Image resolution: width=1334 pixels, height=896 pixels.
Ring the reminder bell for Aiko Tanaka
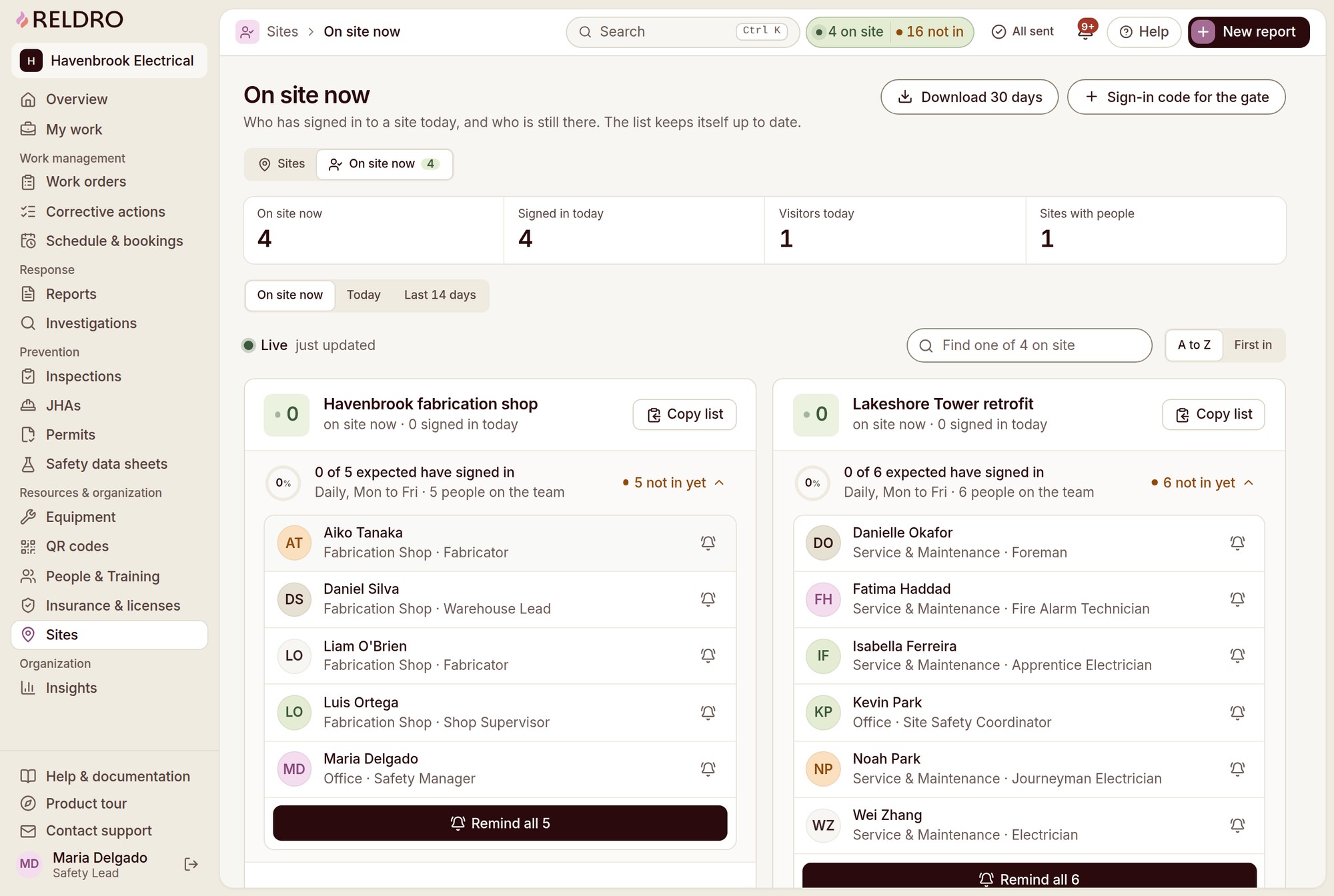pyautogui.click(x=708, y=543)
